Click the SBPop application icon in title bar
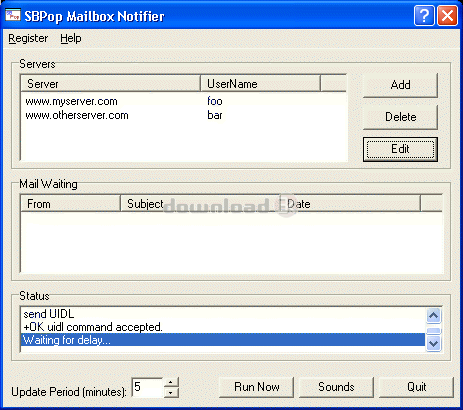The width and height of the screenshot is (463, 410). click(12, 15)
